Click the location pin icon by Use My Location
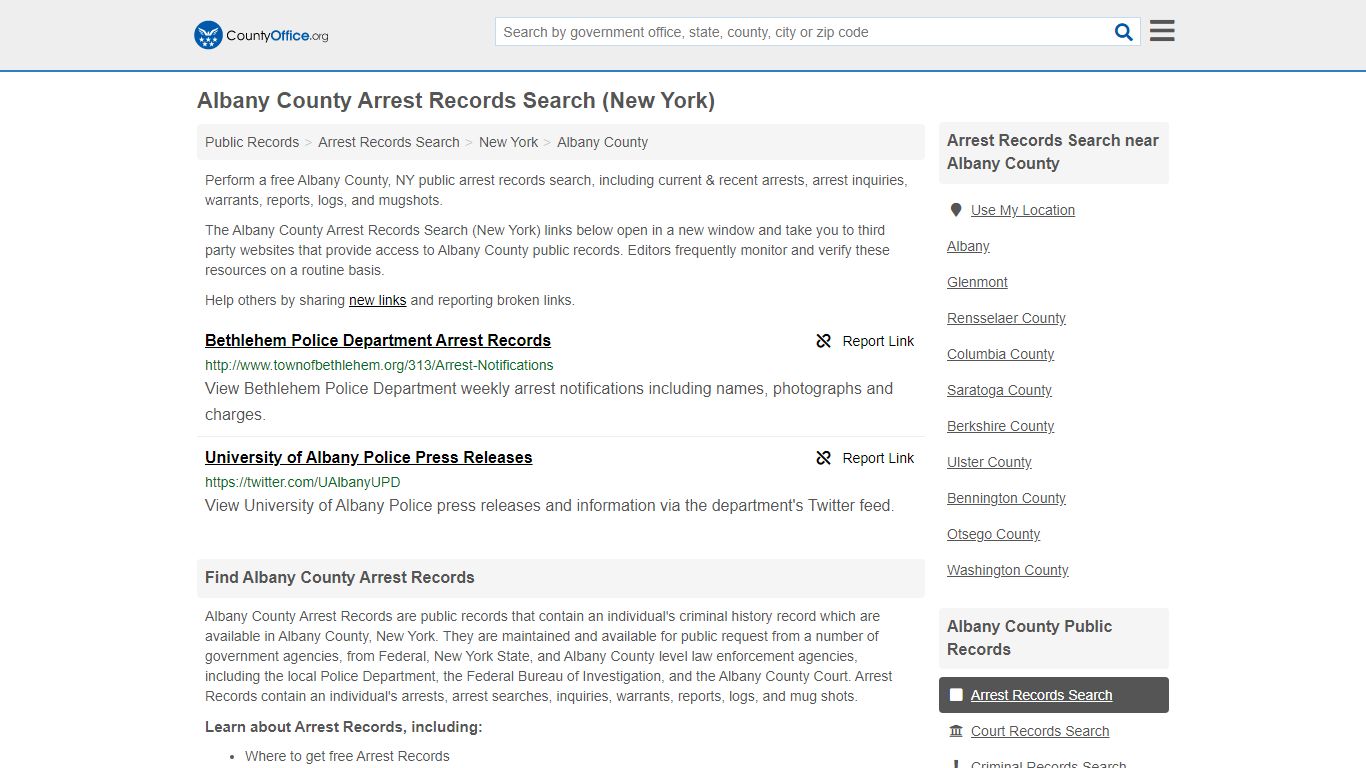This screenshot has height=768, width=1366. point(956,210)
